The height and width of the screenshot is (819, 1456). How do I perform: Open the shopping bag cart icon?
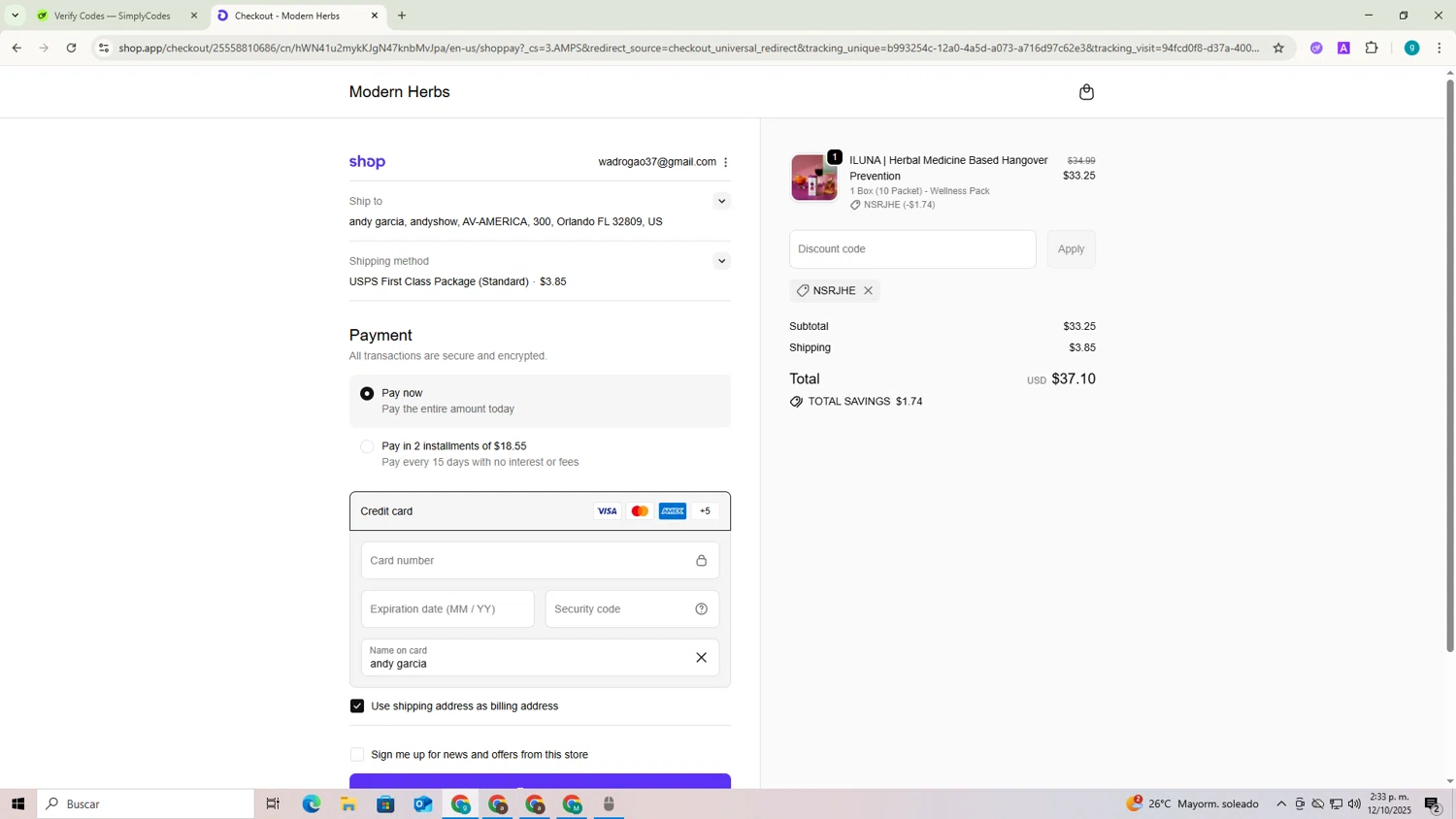[1086, 92]
